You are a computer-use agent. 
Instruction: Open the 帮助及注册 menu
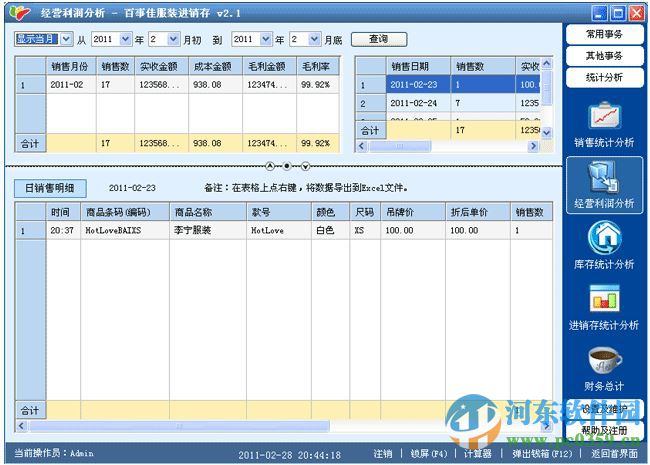(604, 430)
